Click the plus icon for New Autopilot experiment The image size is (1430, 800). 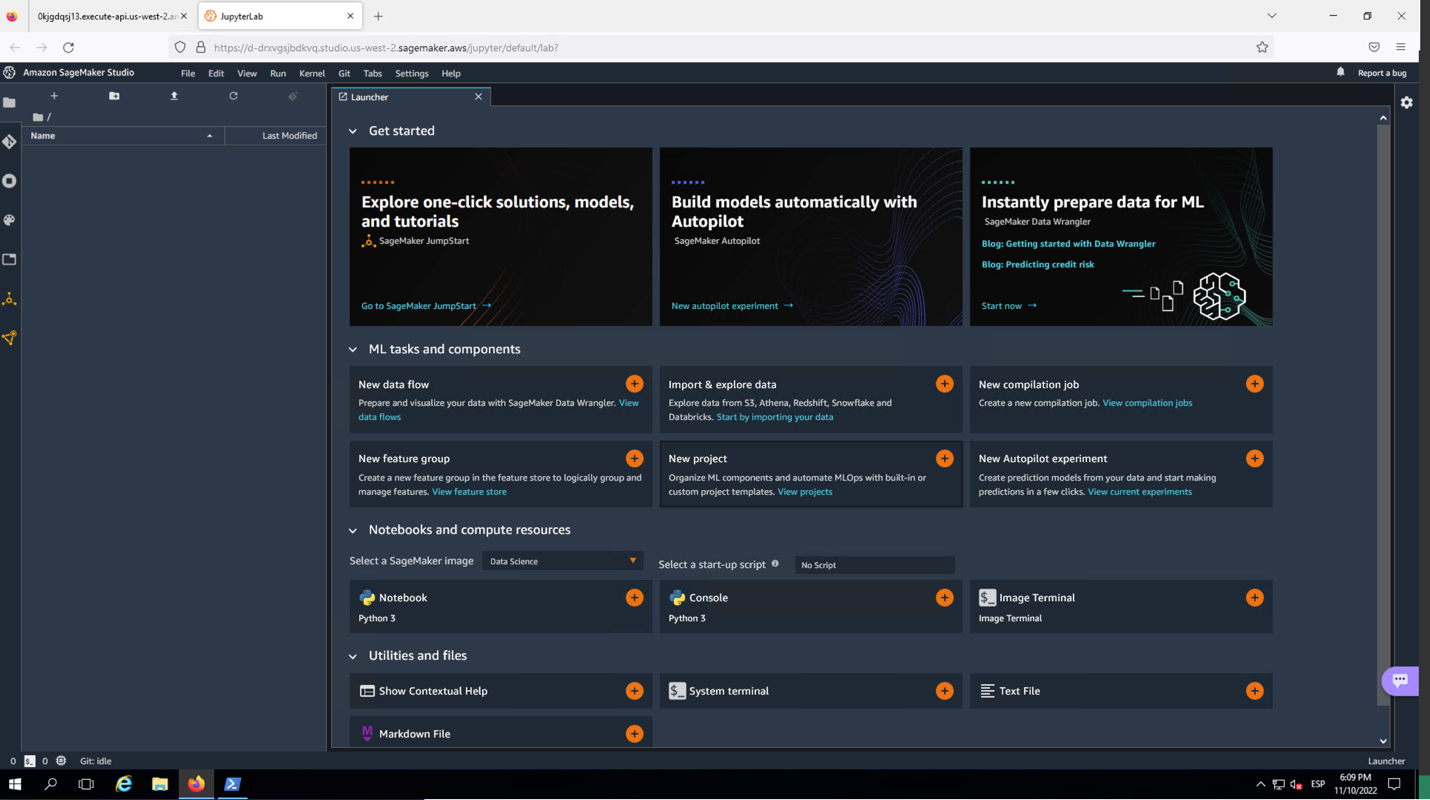pos(1254,458)
